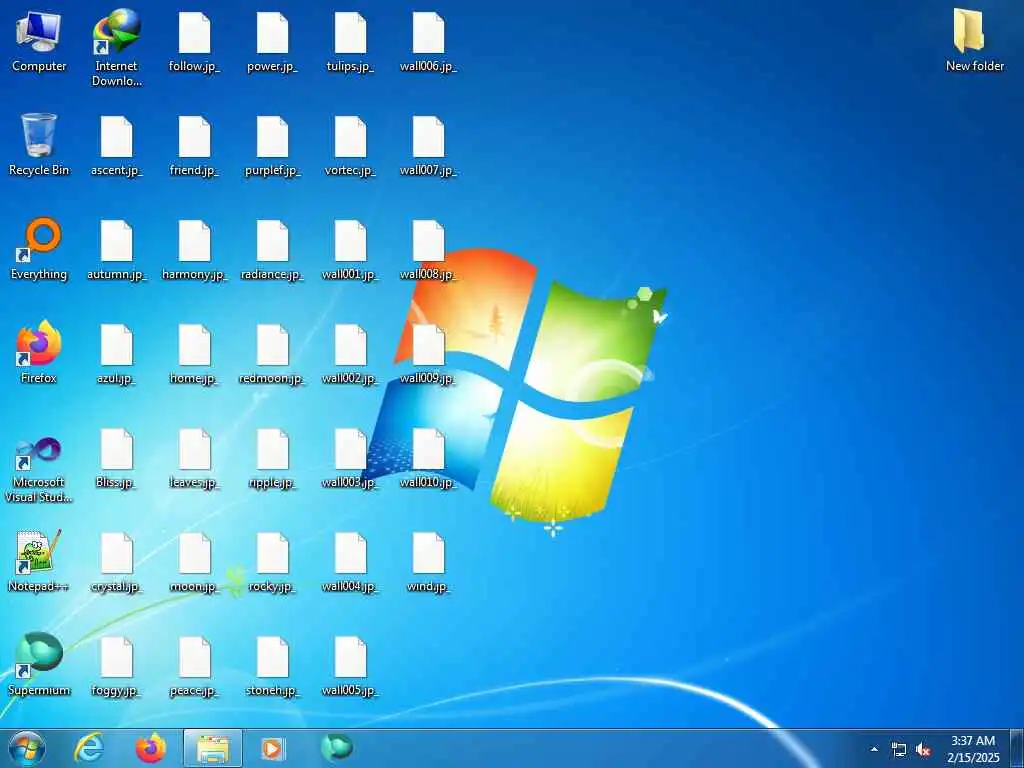
Task: Launch Internet Explorer from the taskbar
Action: tap(89, 748)
